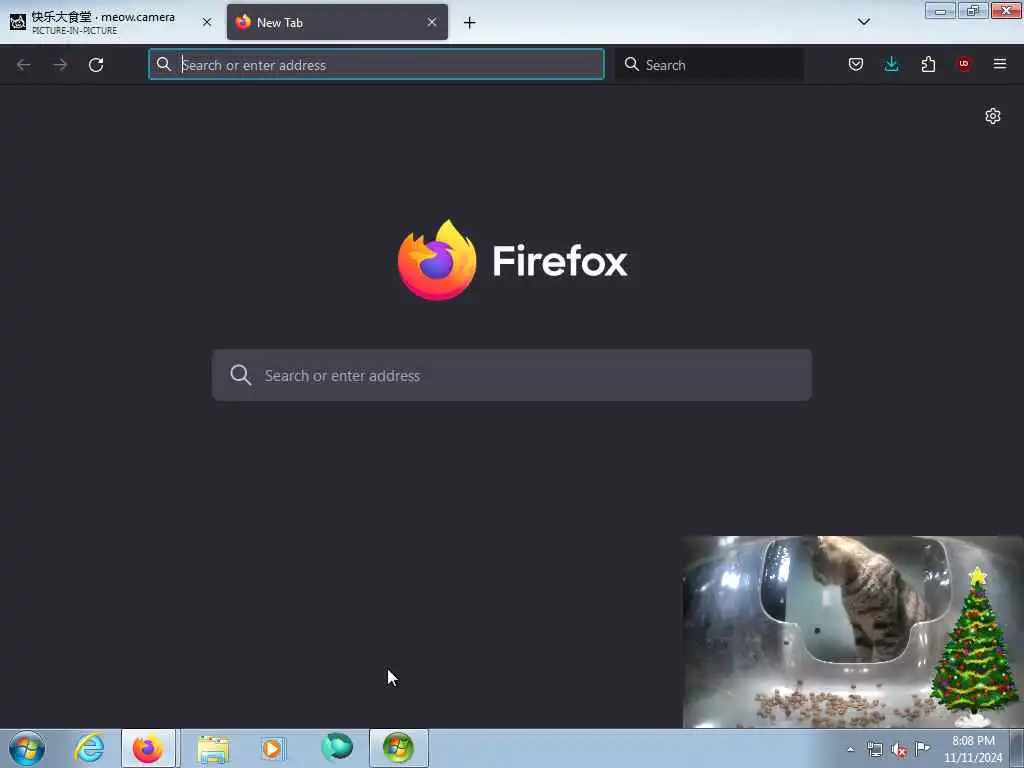Show hidden tray icons arrow

[850, 750]
